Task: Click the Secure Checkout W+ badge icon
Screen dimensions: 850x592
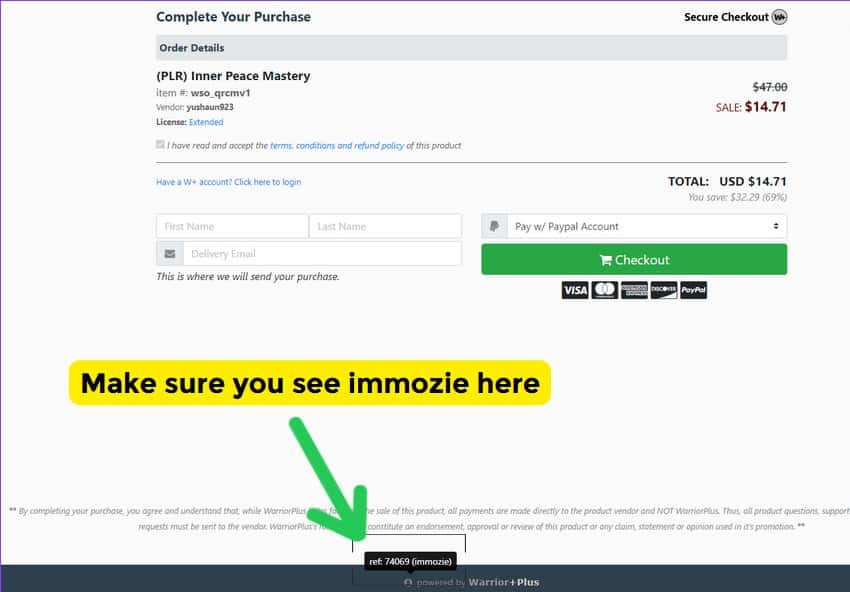Action: pyautogui.click(x=779, y=17)
